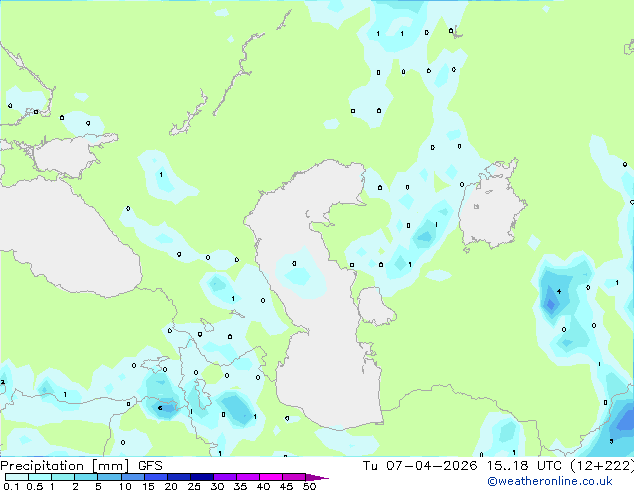Select the 2–5 mm legend color swatch
Screen dimensions: 634x490
pyautogui.click(x=86, y=477)
